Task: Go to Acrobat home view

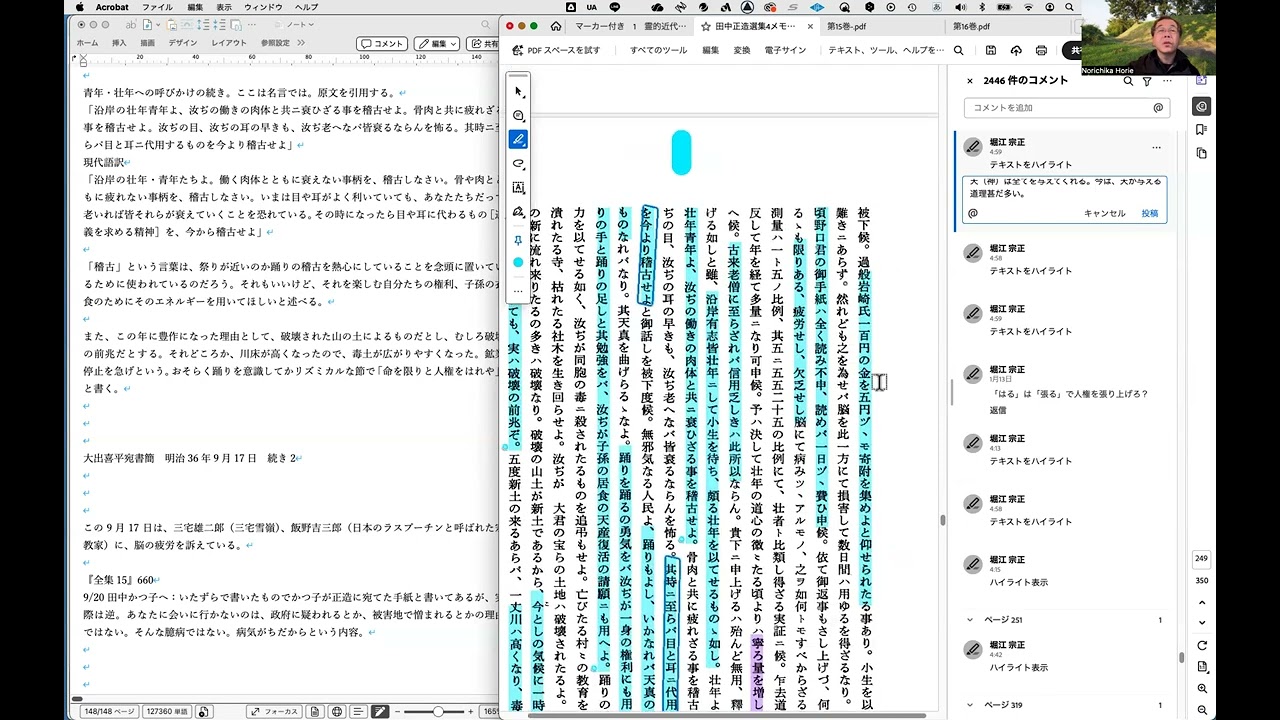Action: (556, 26)
